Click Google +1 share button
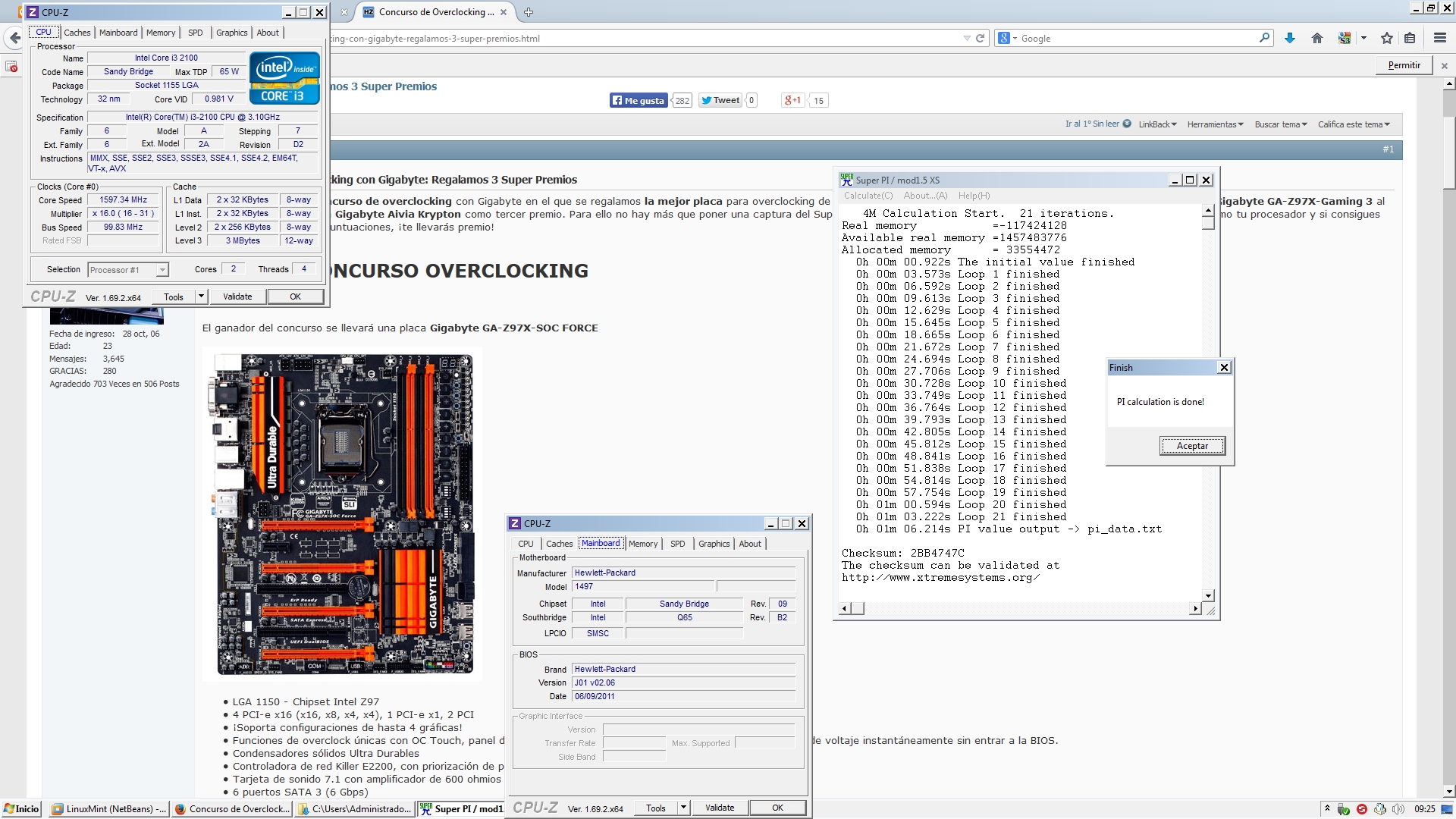The width and height of the screenshot is (1456, 819). 793,100
